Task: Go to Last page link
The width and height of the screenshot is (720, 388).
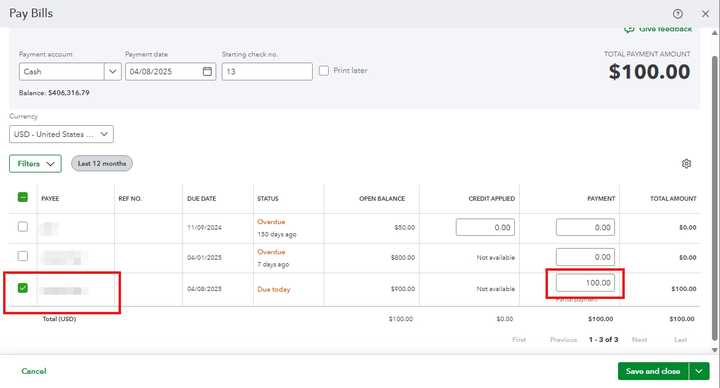Action: click(x=681, y=340)
